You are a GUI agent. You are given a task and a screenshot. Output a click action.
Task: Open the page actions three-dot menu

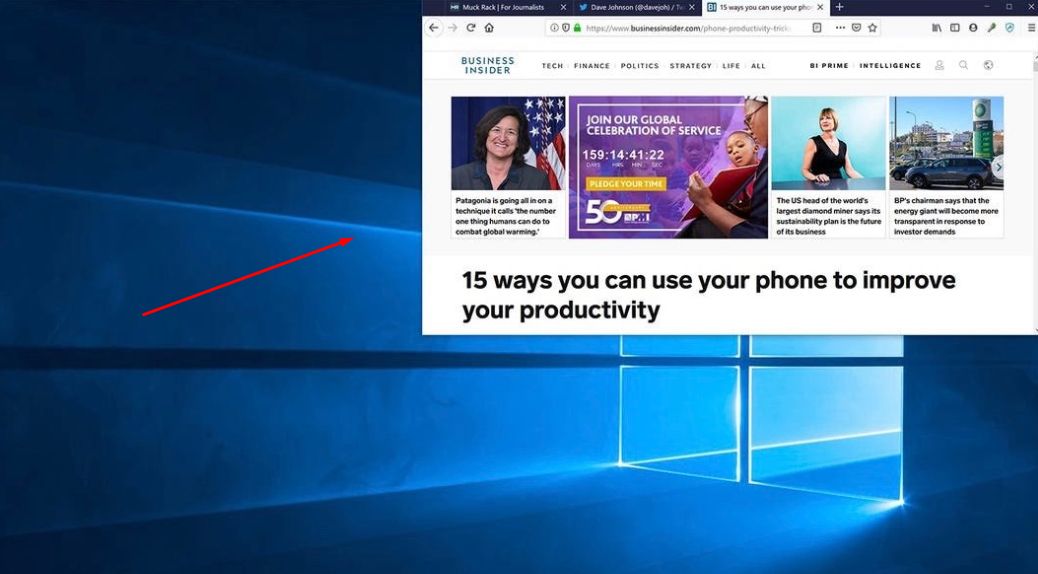840,28
